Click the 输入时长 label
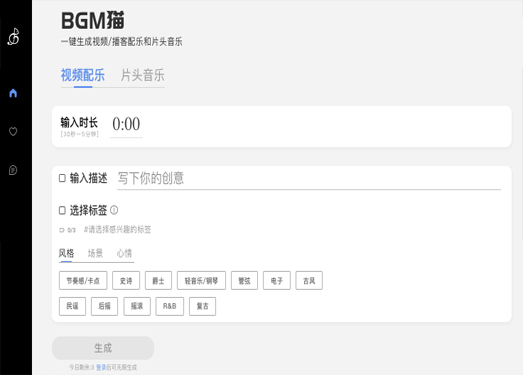The width and height of the screenshot is (523, 375). click(79, 122)
